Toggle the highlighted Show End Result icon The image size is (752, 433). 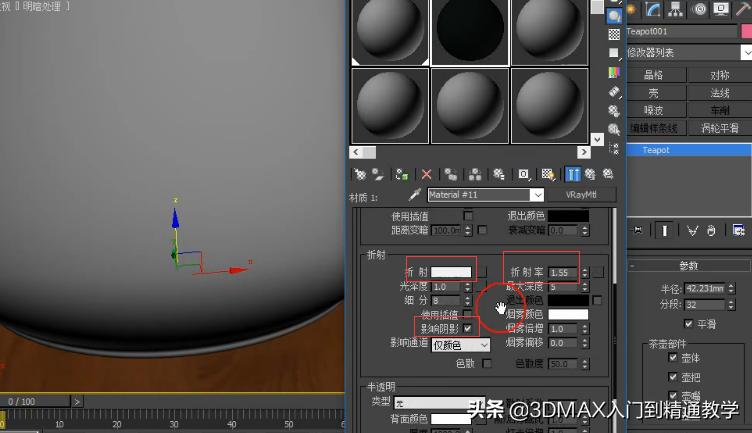573,174
